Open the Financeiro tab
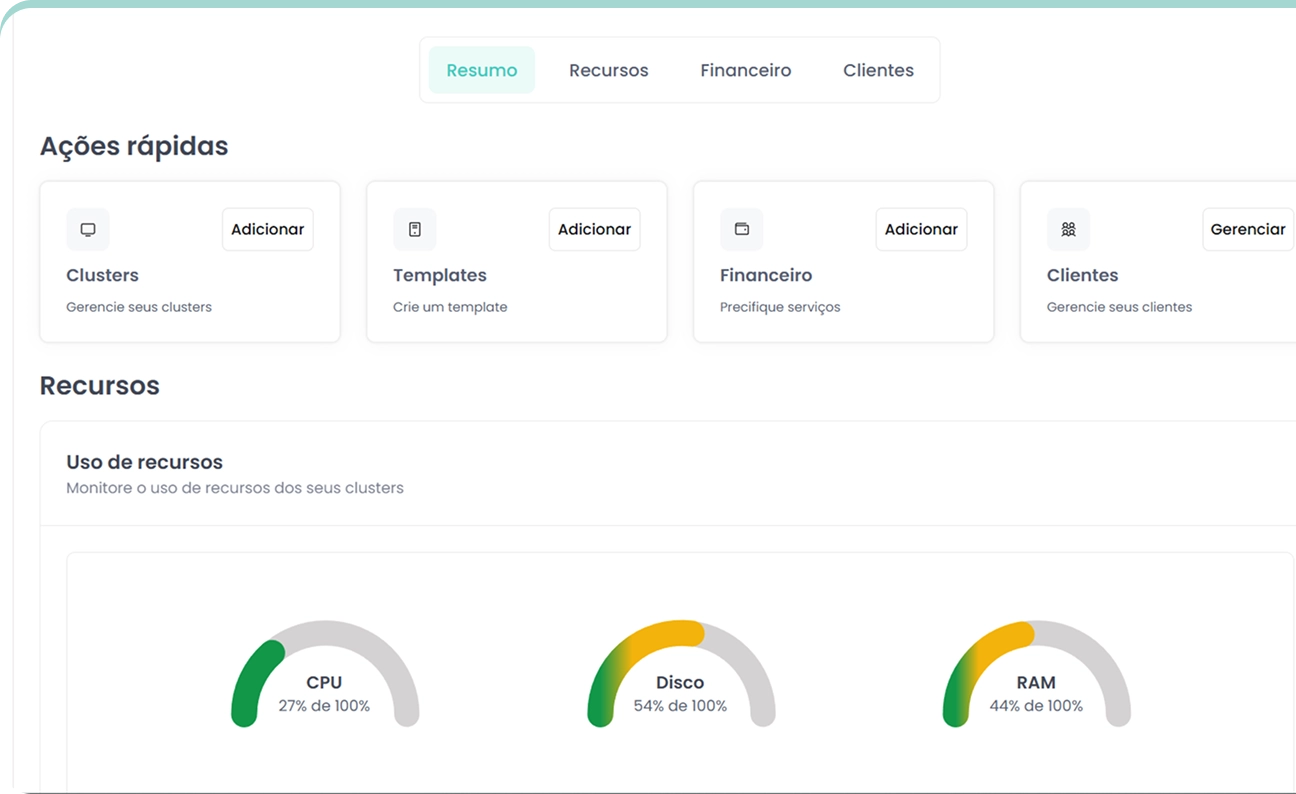The height and width of the screenshot is (794, 1296). pos(745,70)
